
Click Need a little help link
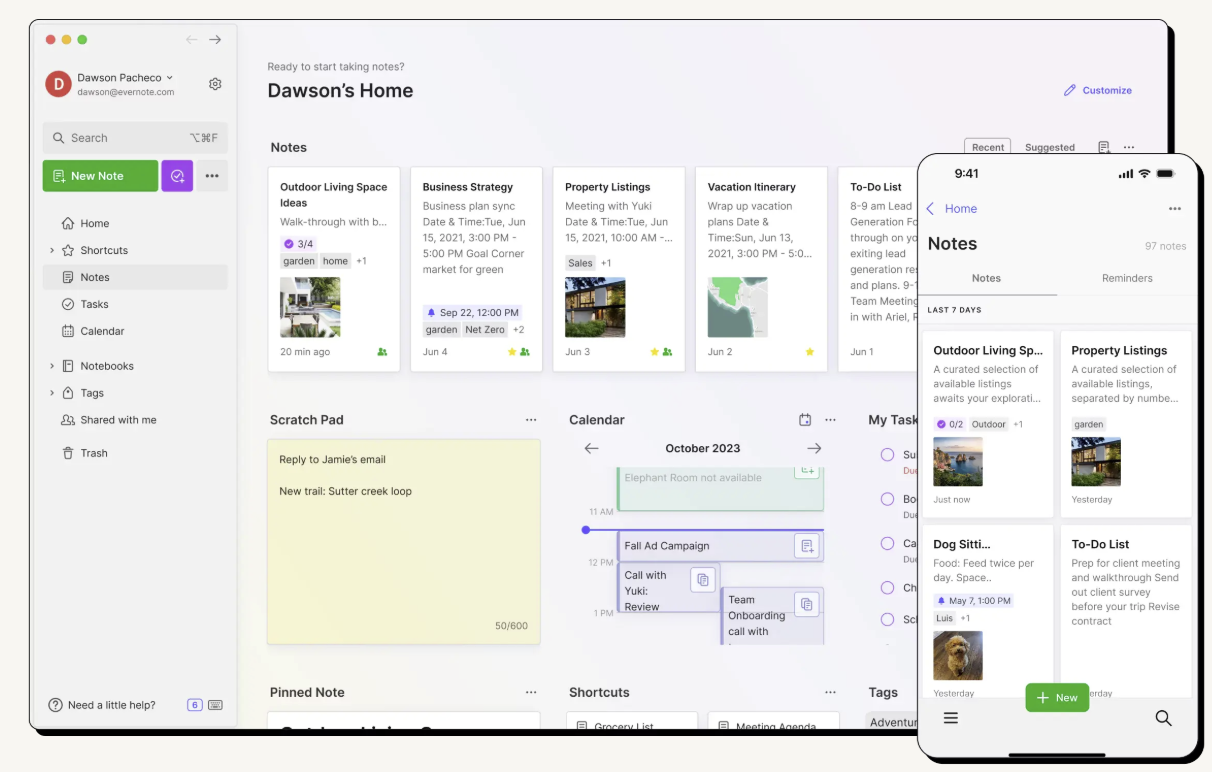102,705
